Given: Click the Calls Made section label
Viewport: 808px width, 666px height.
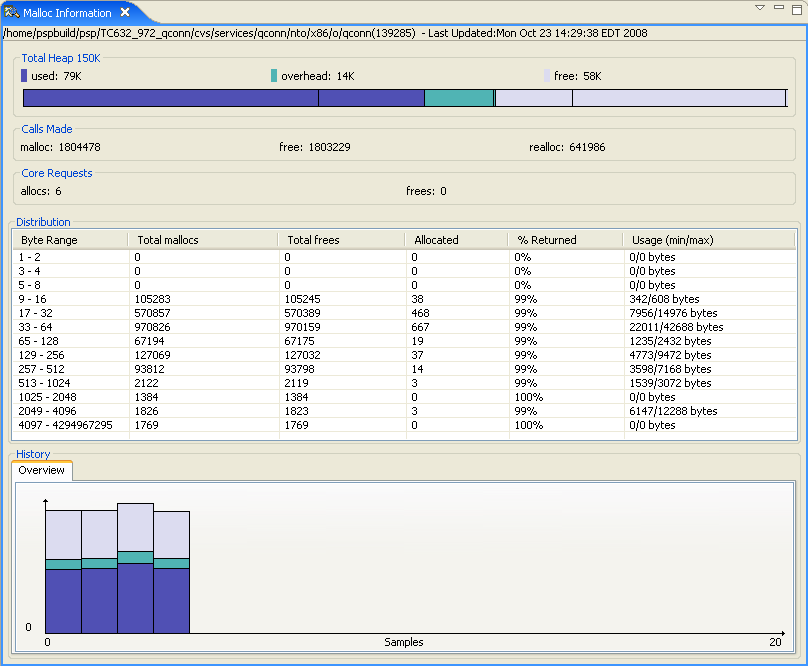Looking at the screenshot, I should click(x=46, y=129).
